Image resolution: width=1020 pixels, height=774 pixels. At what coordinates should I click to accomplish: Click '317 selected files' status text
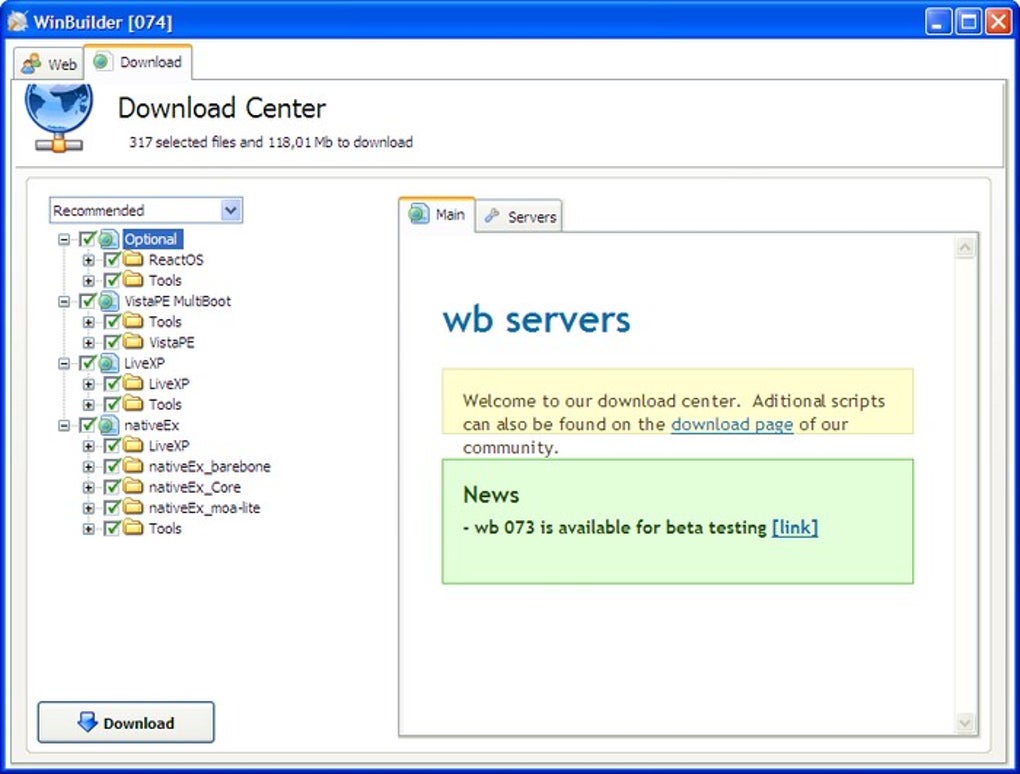(x=271, y=142)
